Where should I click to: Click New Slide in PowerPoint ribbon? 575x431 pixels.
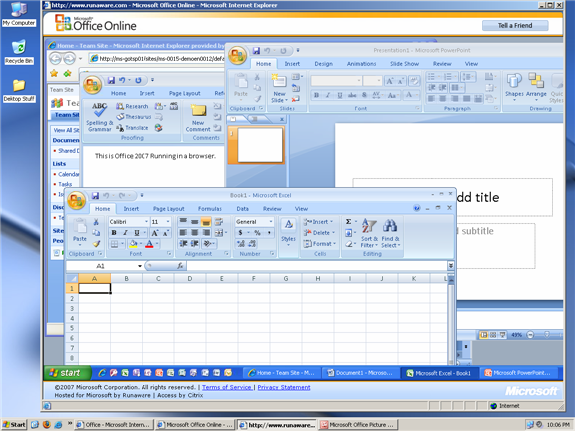[279, 88]
